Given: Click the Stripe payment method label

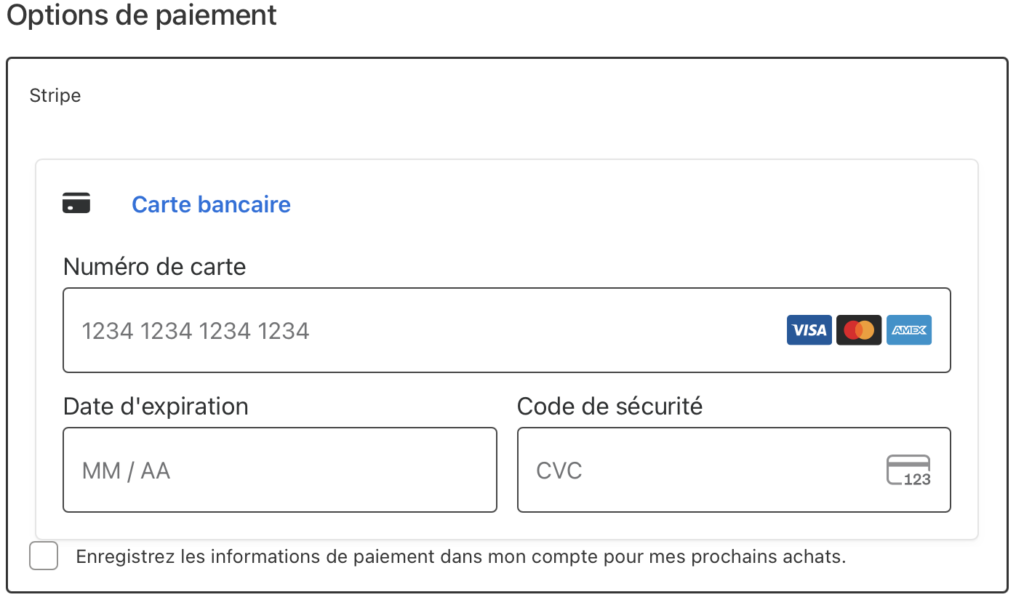Looking at the screenshot, I should pos(55,96).
